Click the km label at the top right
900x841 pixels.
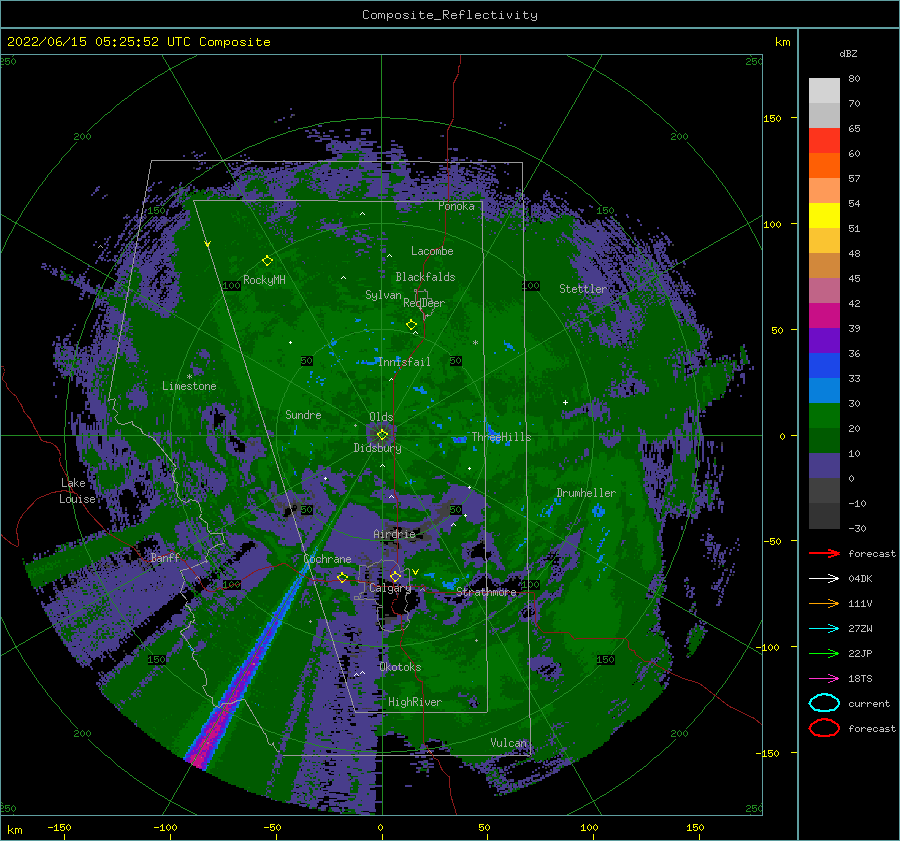[782, 42]
